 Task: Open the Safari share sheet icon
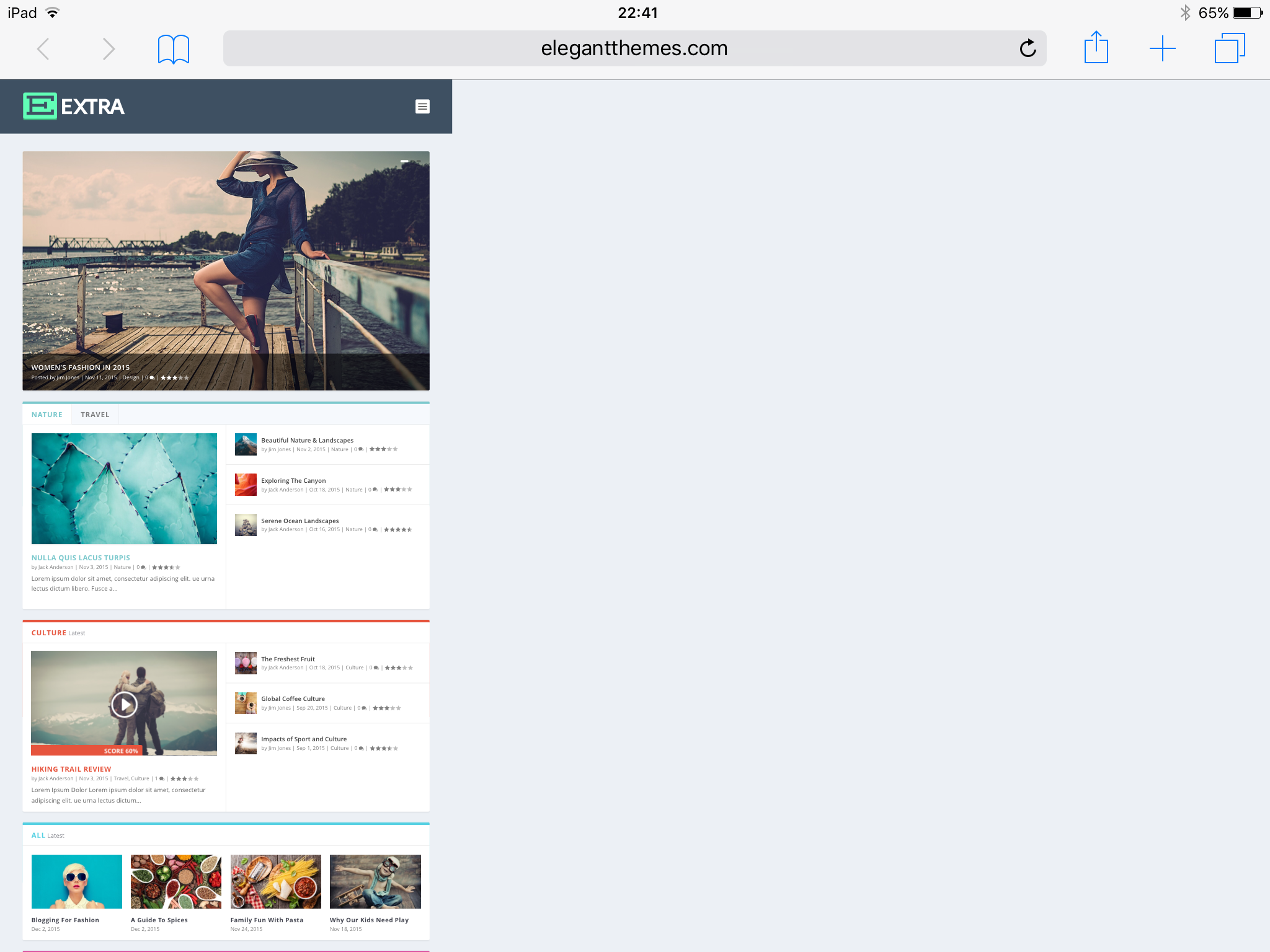pyautogui.click(x=1096, y=47)
